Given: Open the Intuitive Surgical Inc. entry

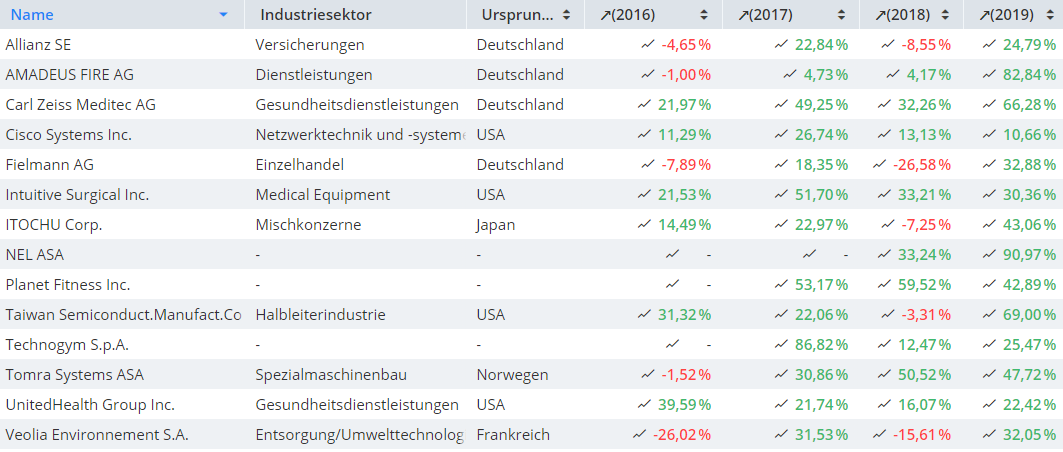Looking at the screenshot, I should click(77, 195).
